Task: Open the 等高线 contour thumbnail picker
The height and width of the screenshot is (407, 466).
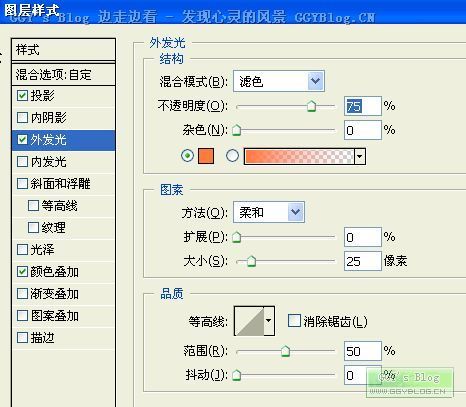Action: coord(249,321)
